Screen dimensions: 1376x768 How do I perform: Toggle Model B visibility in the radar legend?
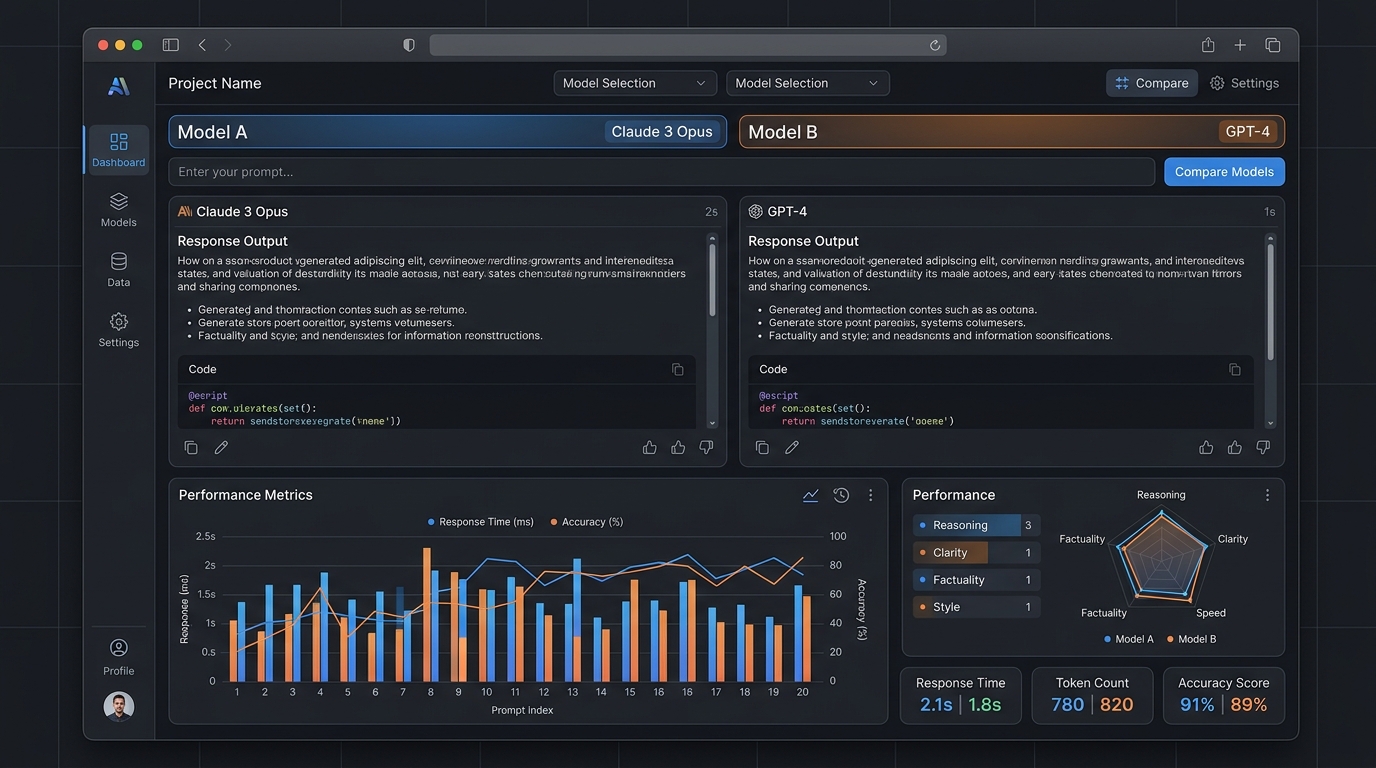point(1191,639)
